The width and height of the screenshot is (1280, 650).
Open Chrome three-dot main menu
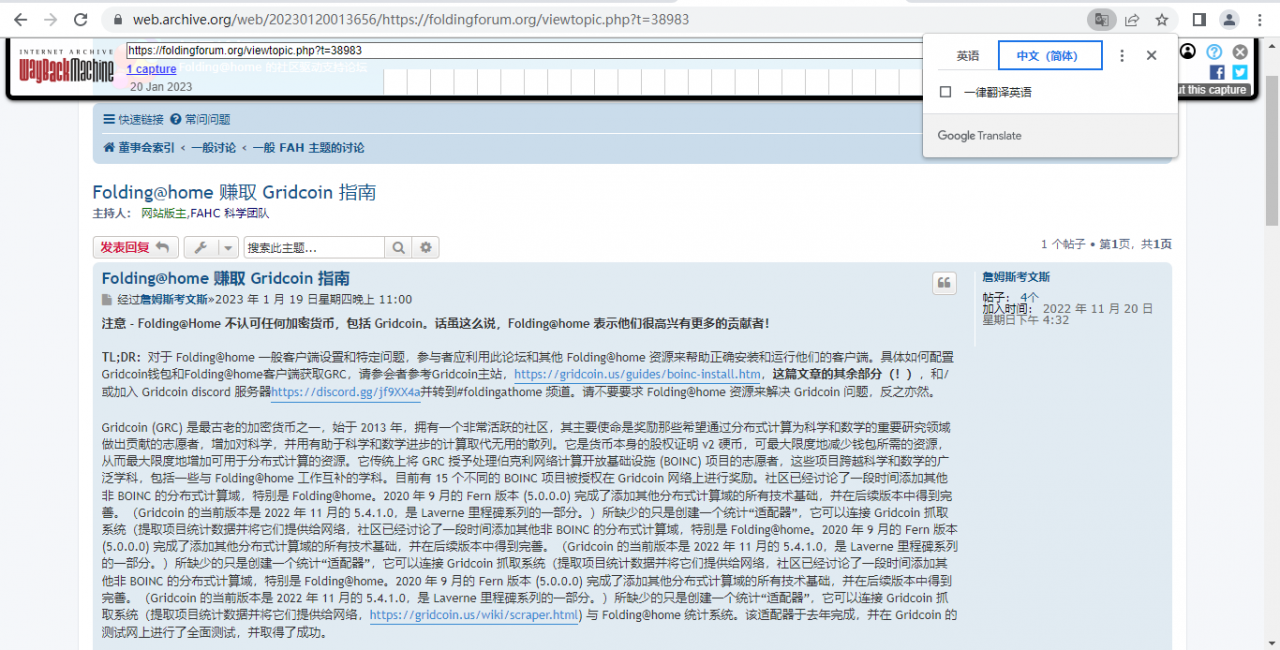pos(1260,19)
